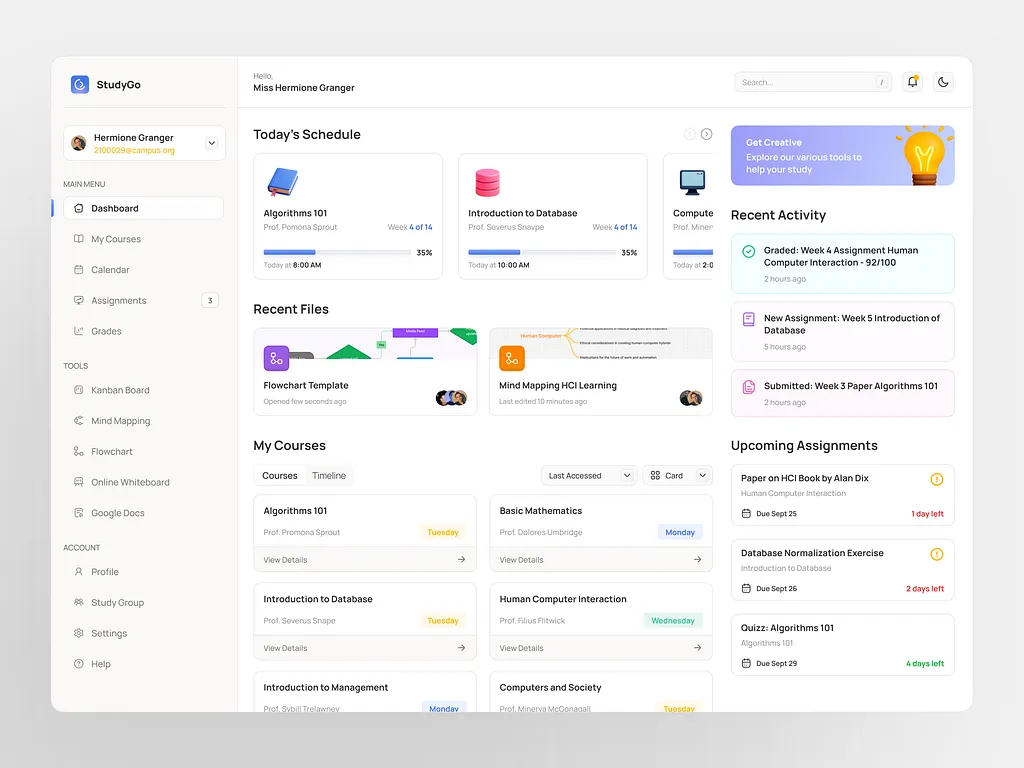Click the Calendar sidebar icon
1024x768 pixels.
(78, 270)
